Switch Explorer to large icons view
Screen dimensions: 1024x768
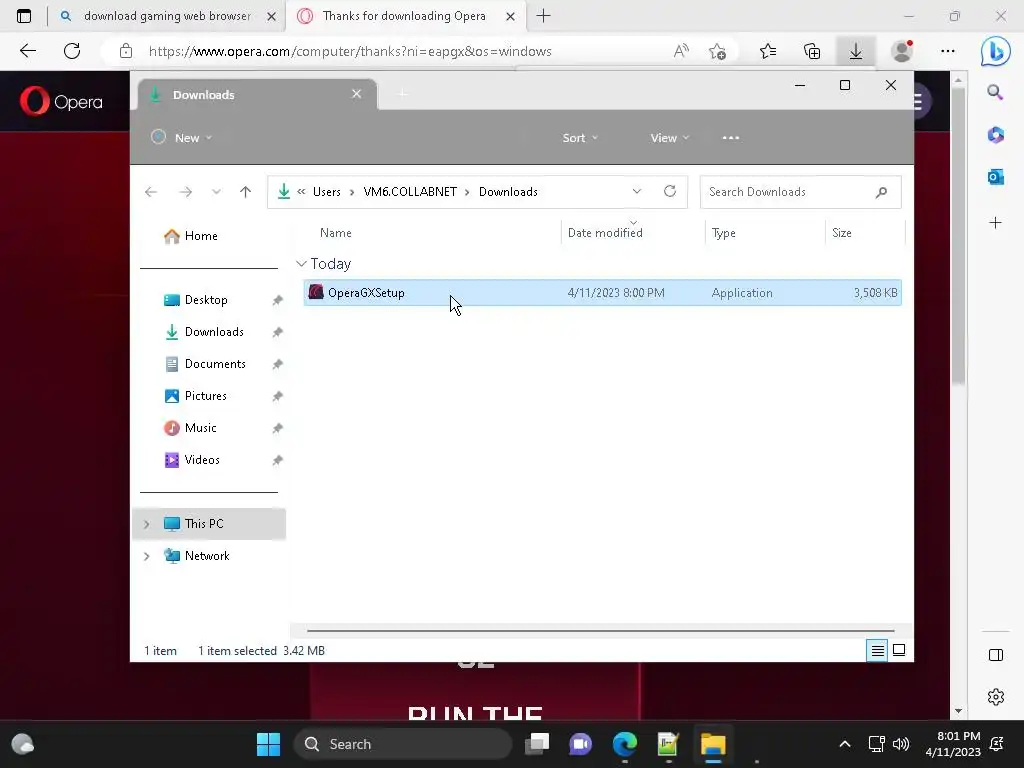coord(899,650)
